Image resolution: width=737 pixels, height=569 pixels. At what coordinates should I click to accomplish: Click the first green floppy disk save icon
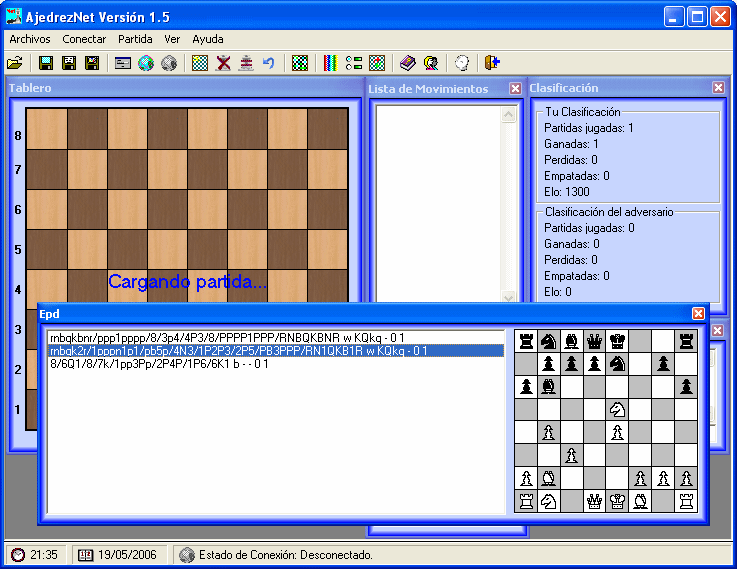[x=45, y=63]
